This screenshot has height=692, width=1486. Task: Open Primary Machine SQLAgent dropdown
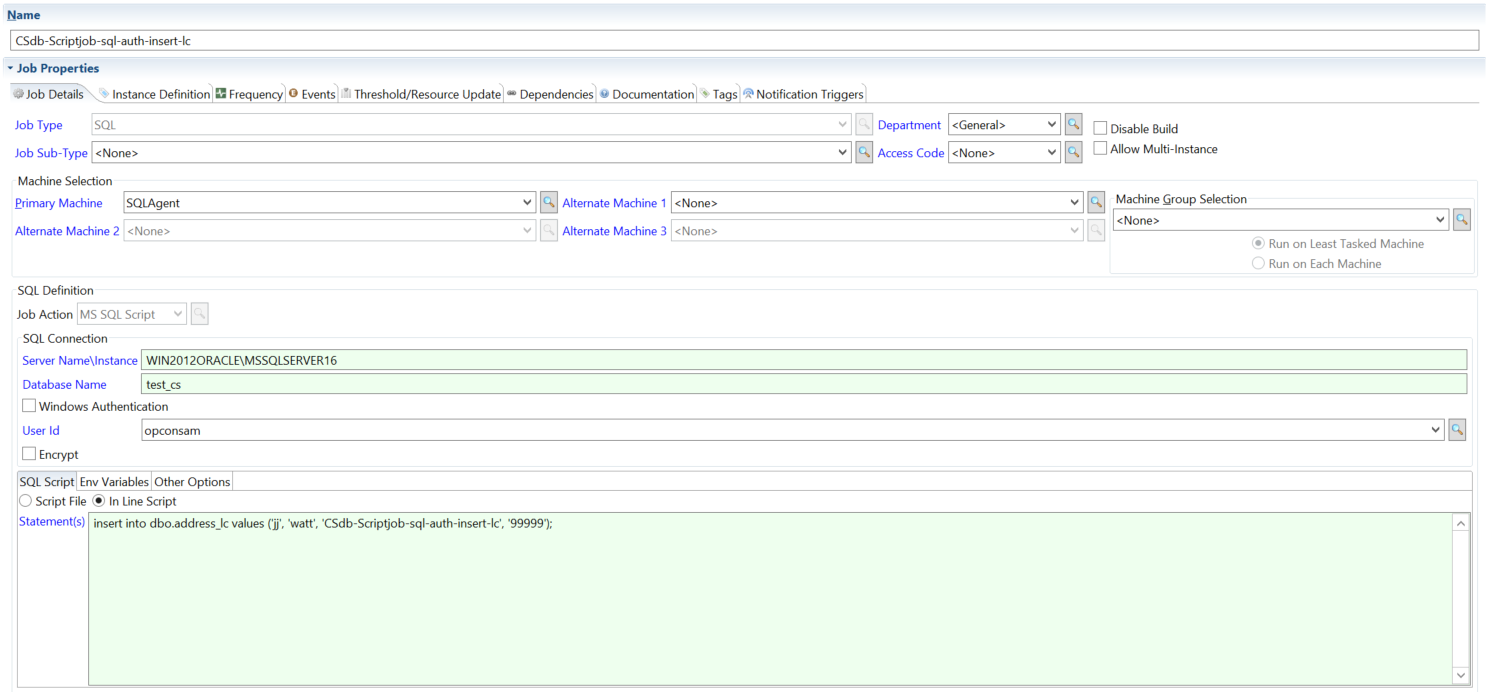528,203
